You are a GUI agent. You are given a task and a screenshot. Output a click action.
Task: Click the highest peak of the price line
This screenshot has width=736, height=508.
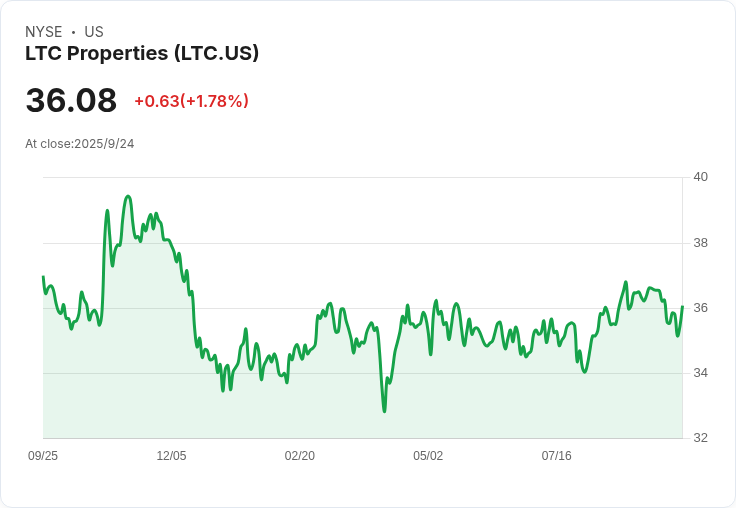pyautogui.click(x=128, y=196)
